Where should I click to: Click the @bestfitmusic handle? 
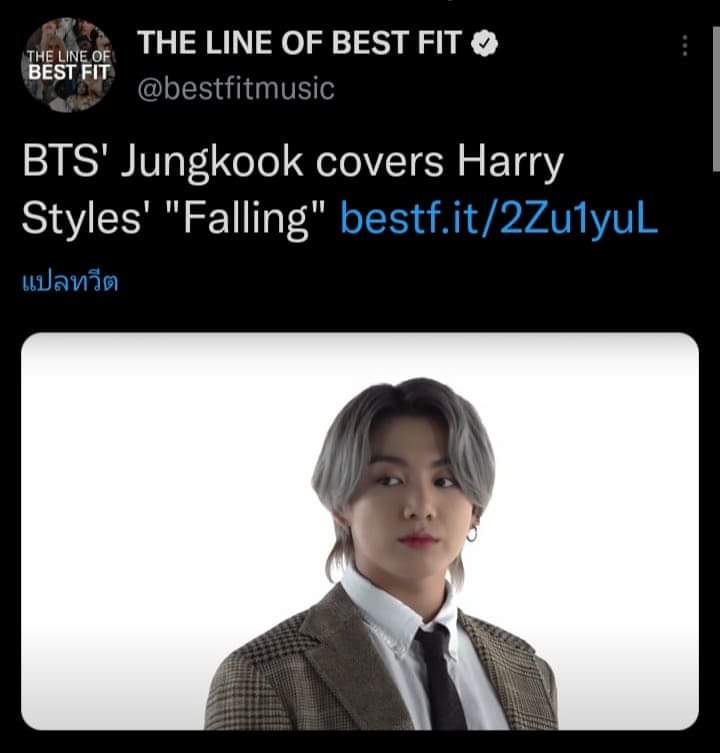pyautogui.click(x=236, y=89)
